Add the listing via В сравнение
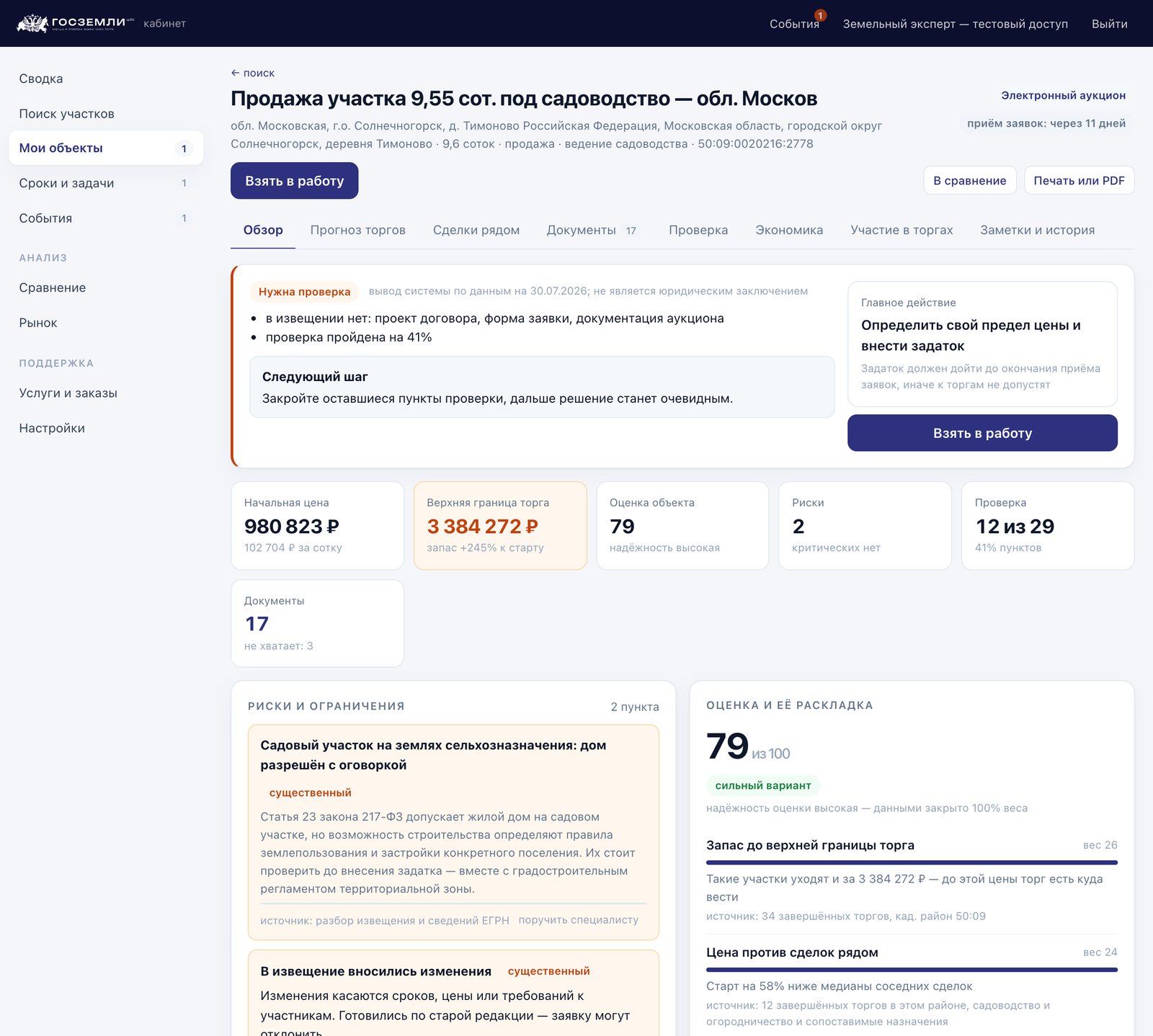 tap(969, 180)
